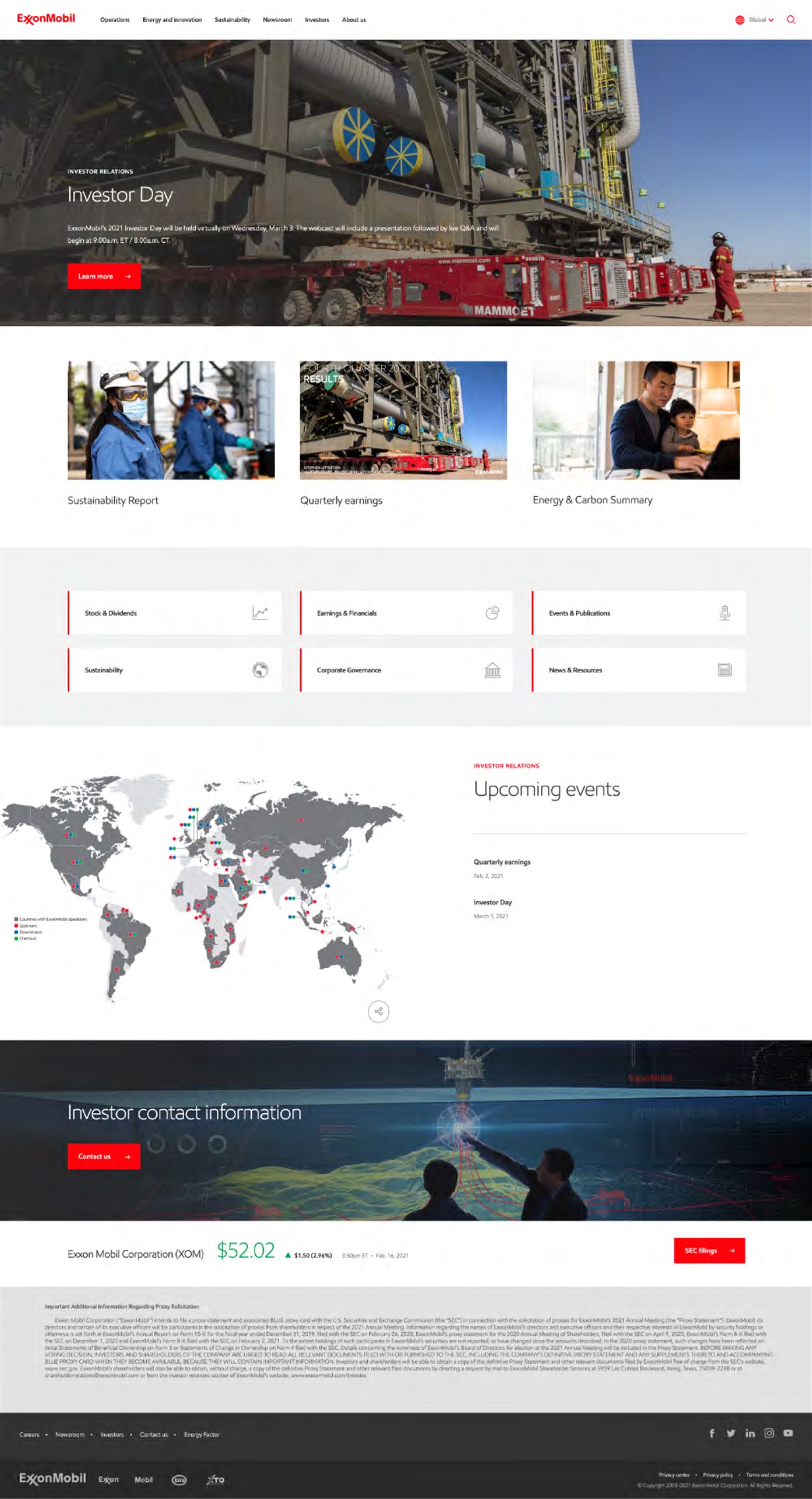The image size is (812, 1499).
Task: Open the XTO brand logo link
Action: (215, 1480)
